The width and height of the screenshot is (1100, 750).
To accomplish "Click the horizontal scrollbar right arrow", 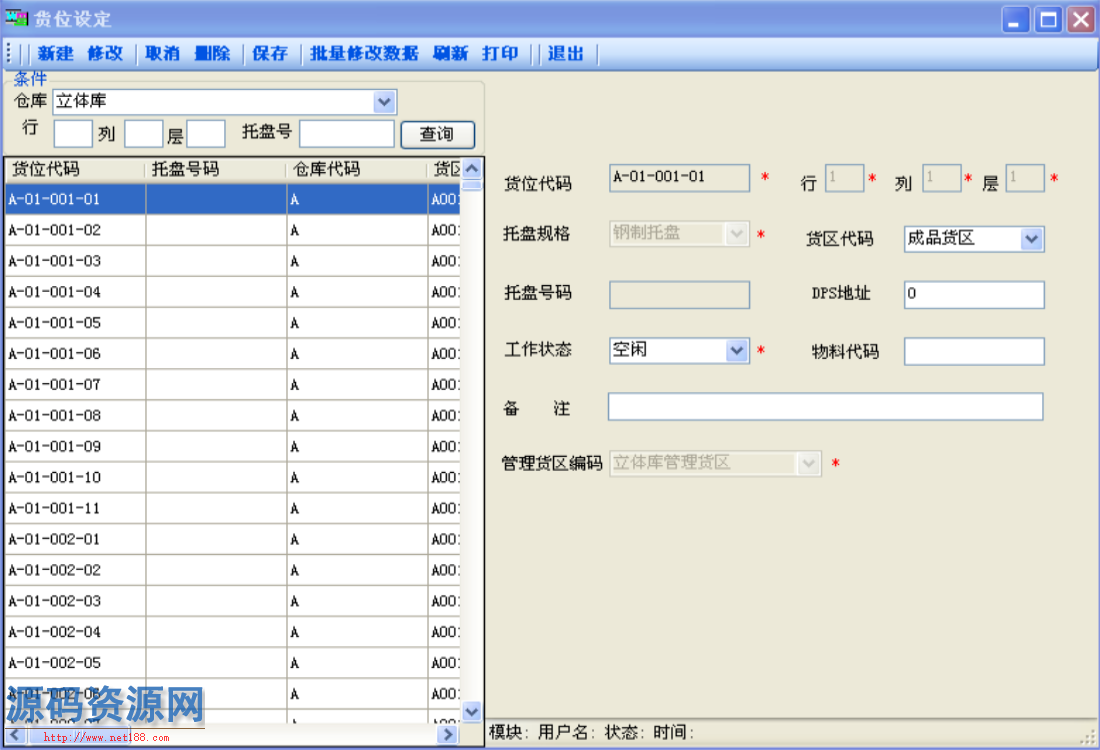I will (x=448, y=735).
